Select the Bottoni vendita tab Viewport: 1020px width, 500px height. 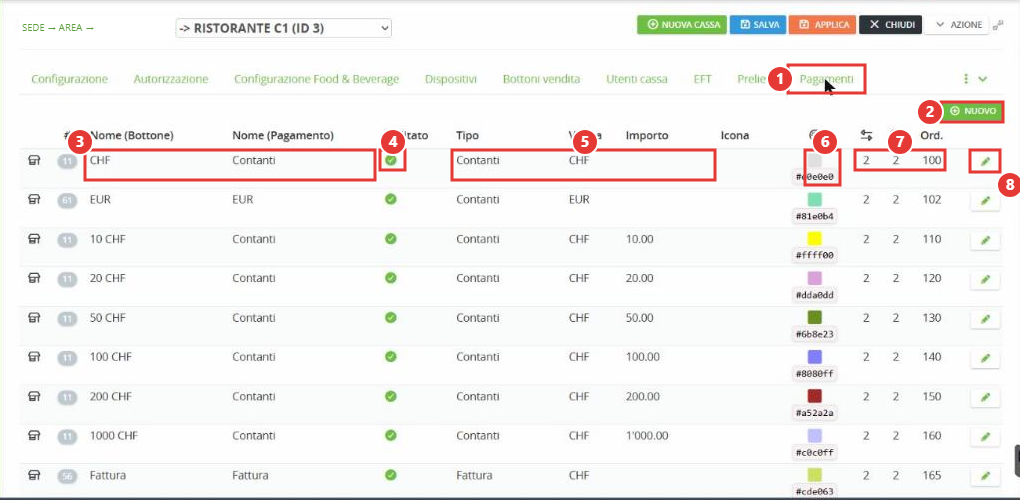pos(541,79)
